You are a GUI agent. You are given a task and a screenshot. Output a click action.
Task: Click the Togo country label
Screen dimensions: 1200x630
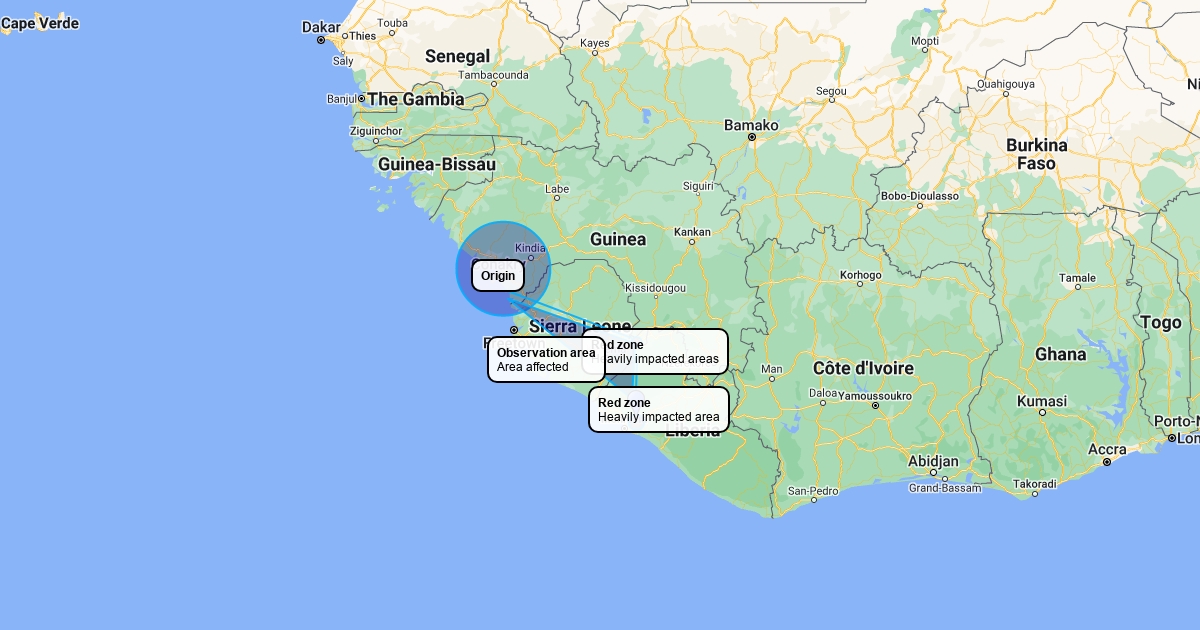[1161, 323]
